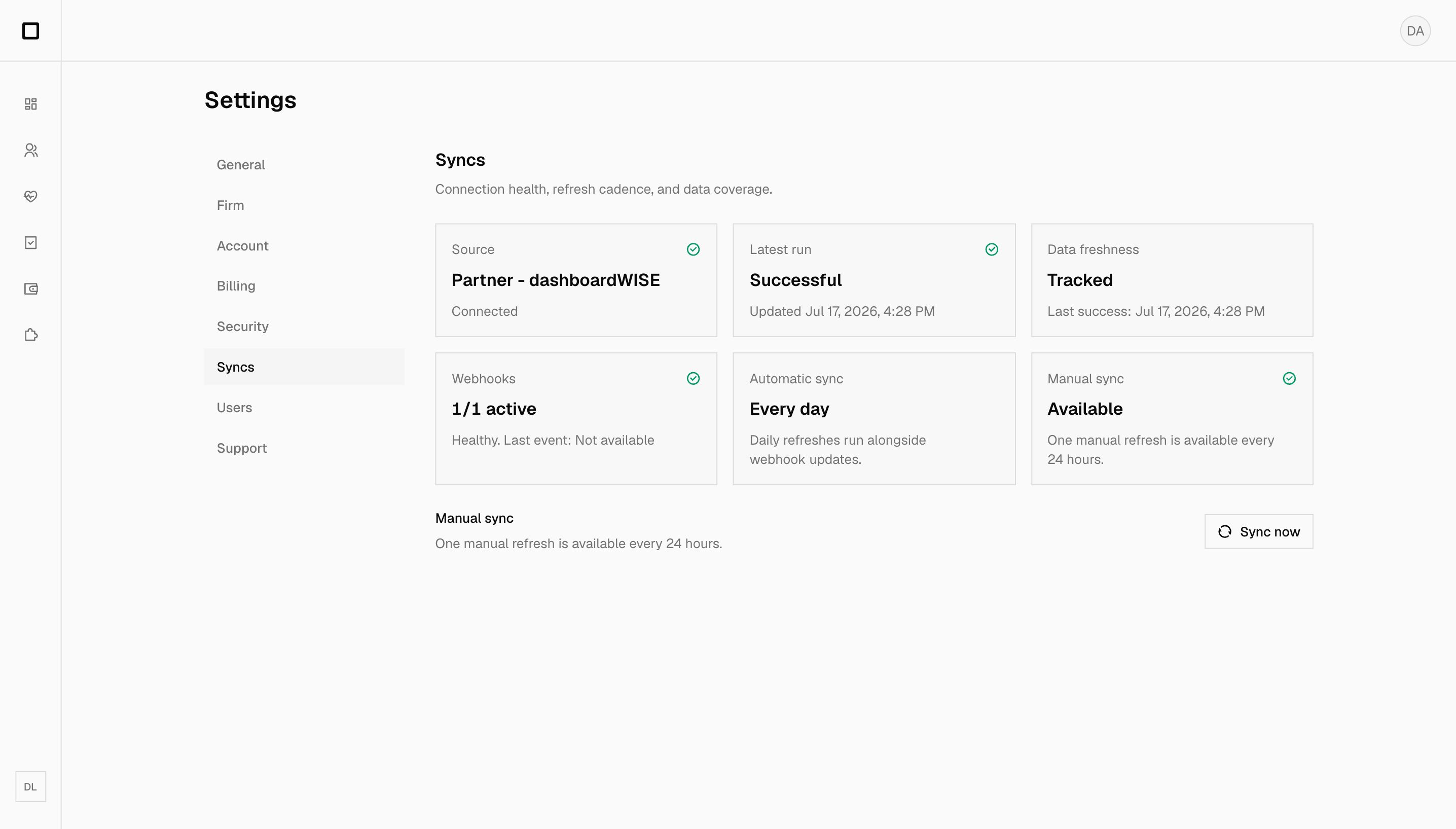Open the wallet icon in sidebar
The height and width of the screenshot is (829, 1456).
pos(31,289)
